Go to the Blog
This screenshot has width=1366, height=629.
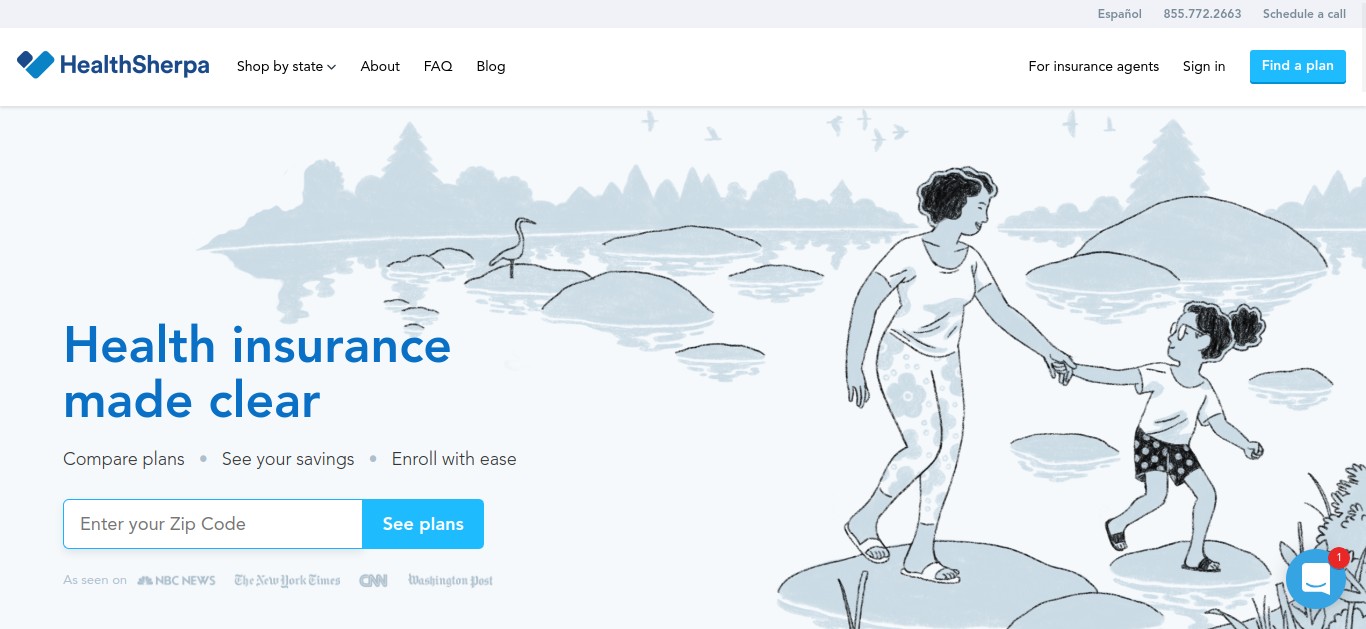tap(491, 66)
